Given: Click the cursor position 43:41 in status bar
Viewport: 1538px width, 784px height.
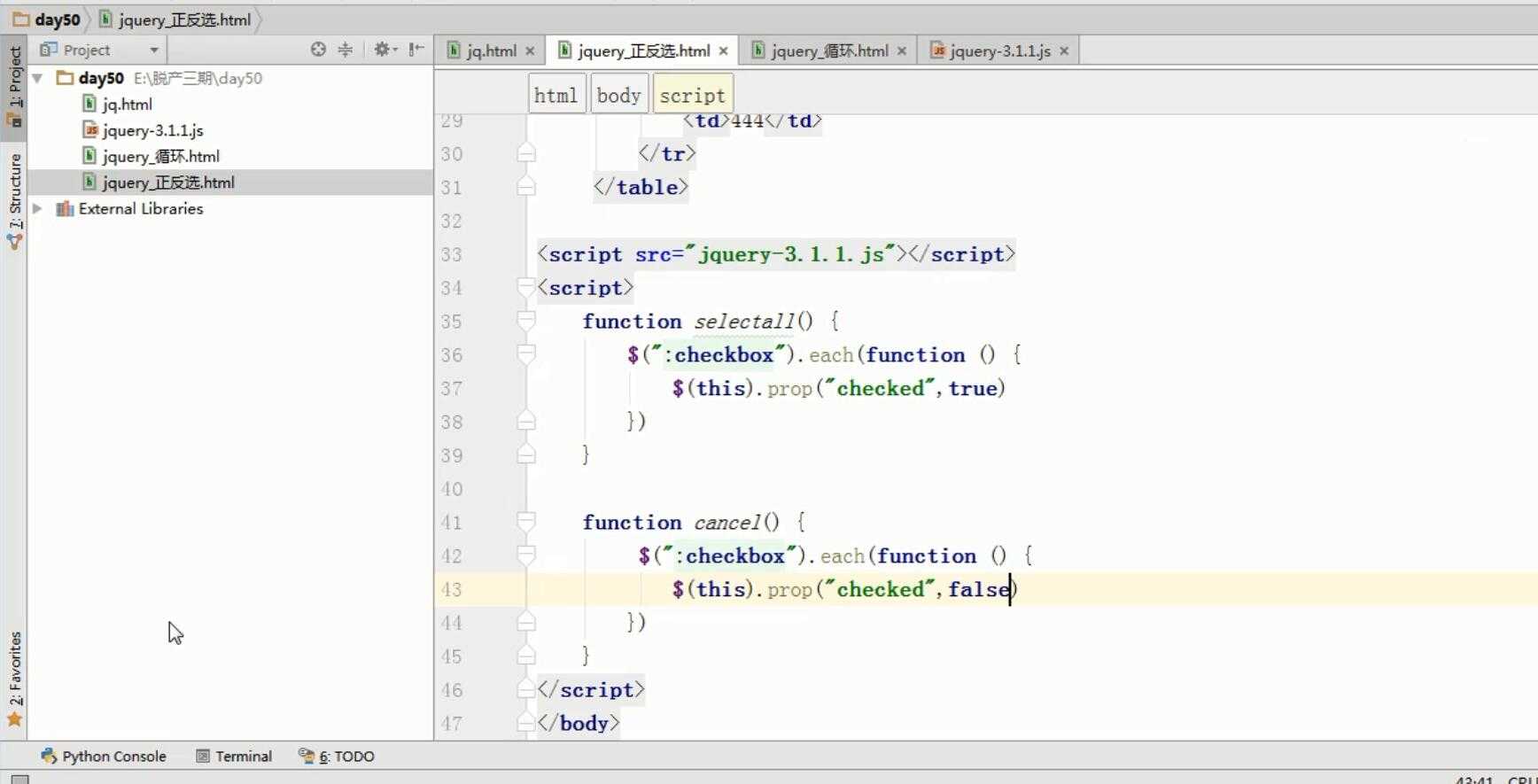Looking at the screenshot, I should 1474,780.
